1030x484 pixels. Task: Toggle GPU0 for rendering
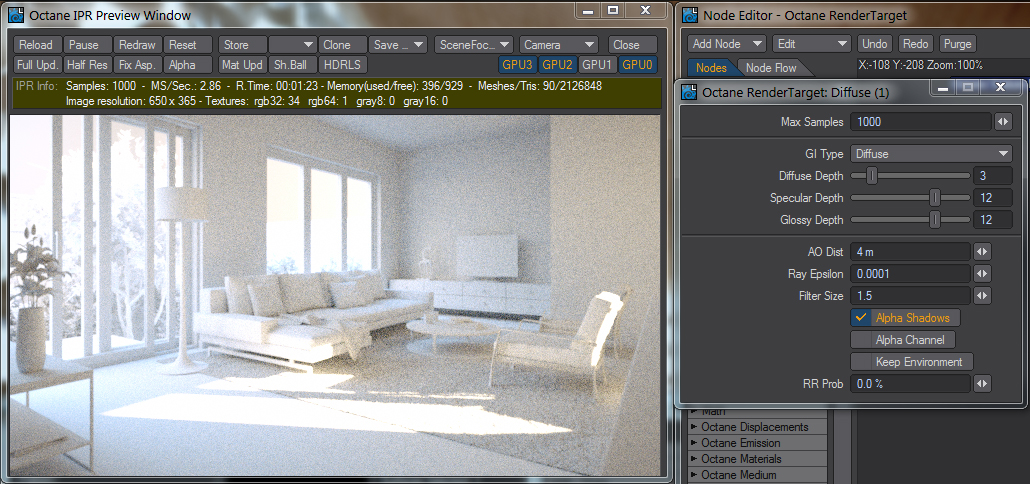[638, 64]
